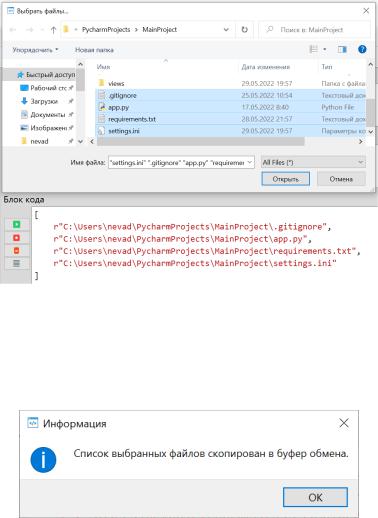The image size is (378, 518).
Task: Sort files by Дата изменения column header
Action: coord(265,67)
